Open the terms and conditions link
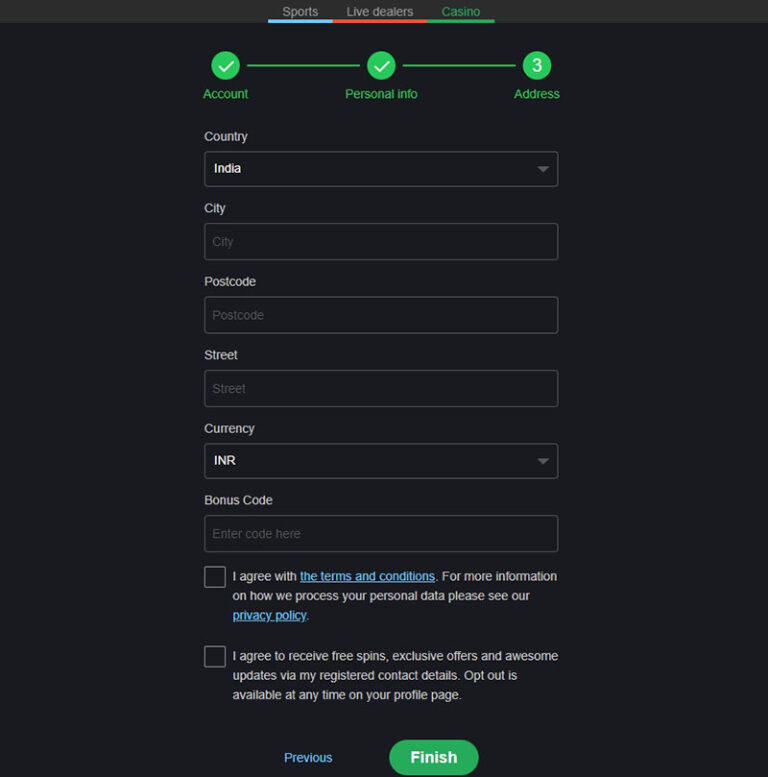The image size is (768, 777). 367,577
